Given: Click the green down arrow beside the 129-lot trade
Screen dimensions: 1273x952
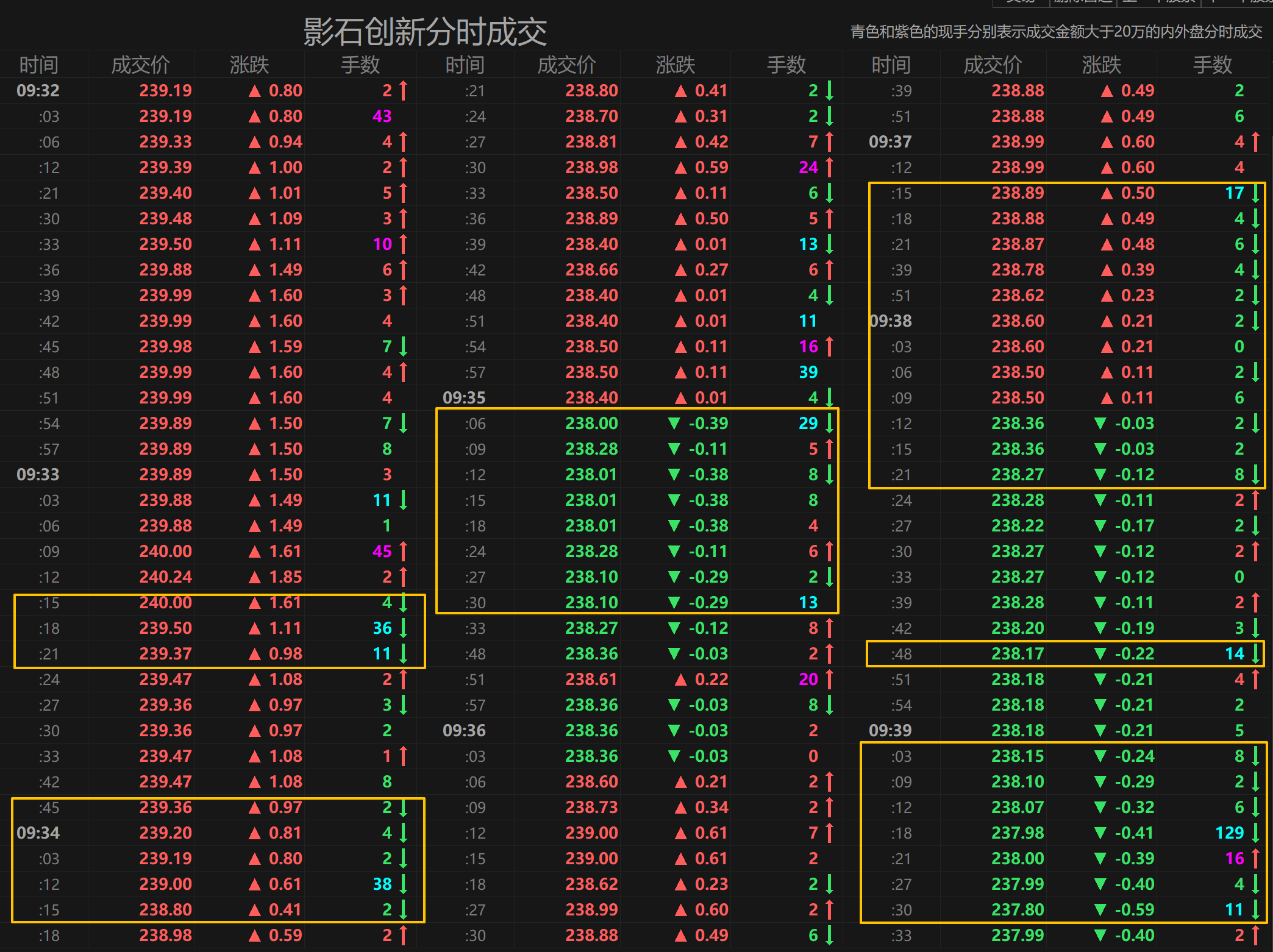Looking at the screenshot, I should (x=1256, y=833).
